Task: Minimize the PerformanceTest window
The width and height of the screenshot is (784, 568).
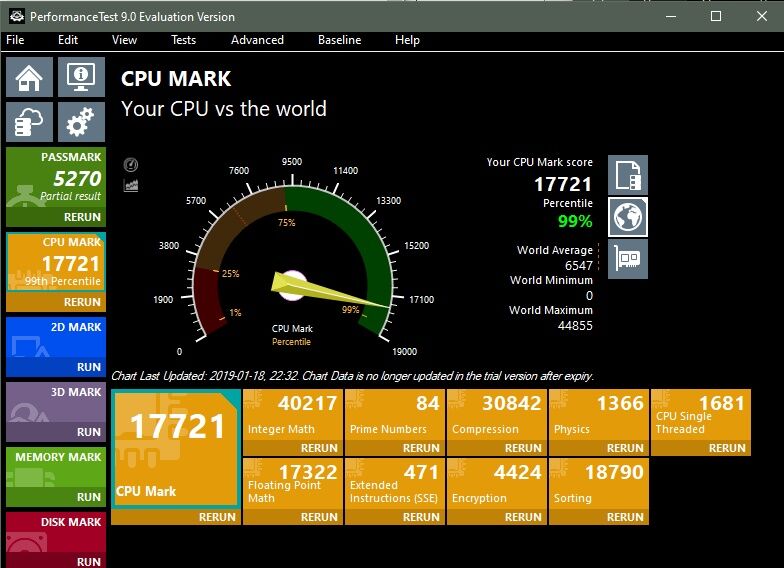Action: tap(671, 16)
